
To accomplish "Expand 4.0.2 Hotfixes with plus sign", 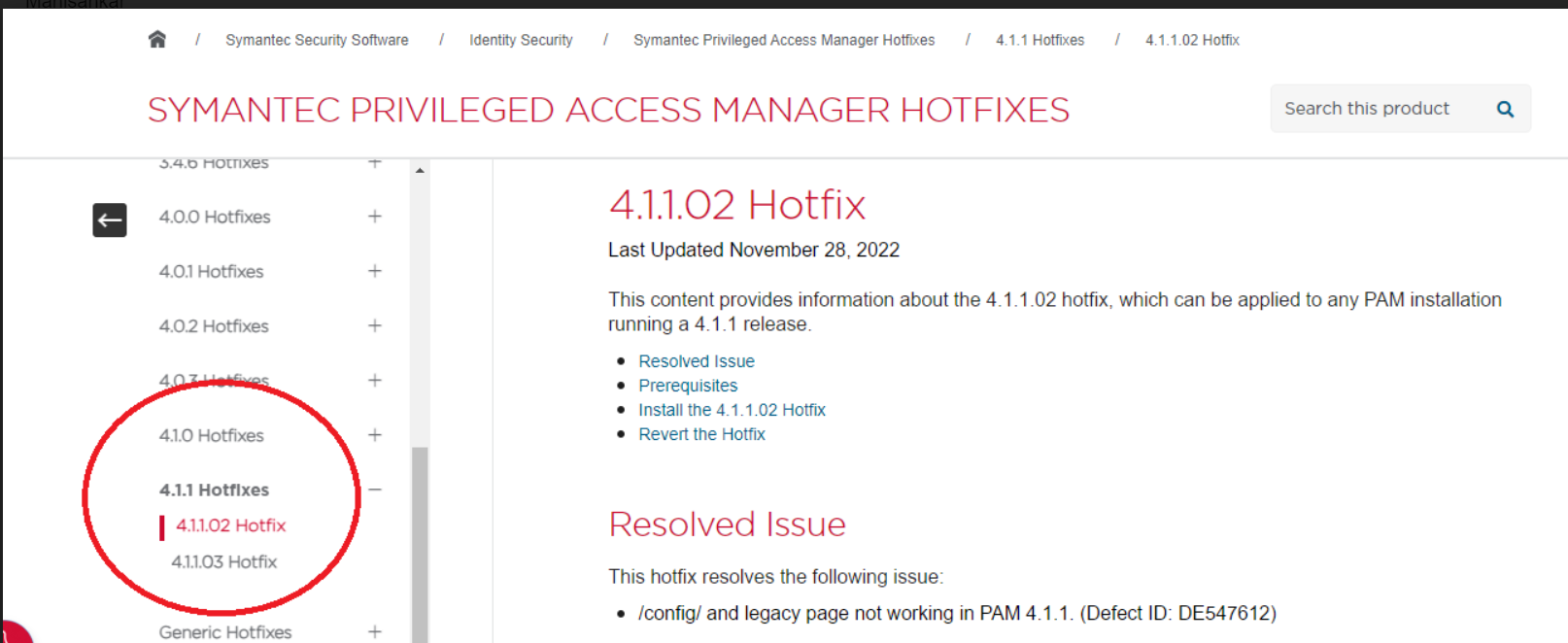I will click(x=375, y=325).
